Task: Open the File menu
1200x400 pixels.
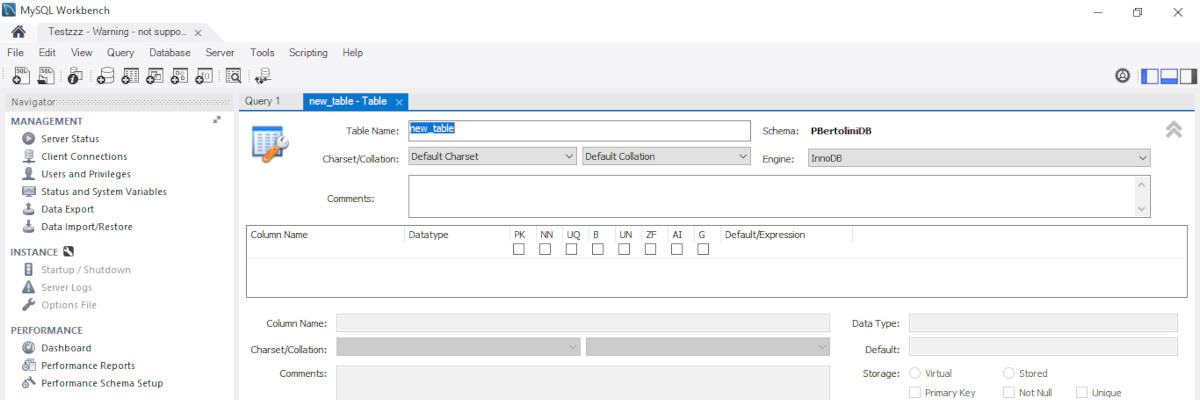Action: click(16, 52)
